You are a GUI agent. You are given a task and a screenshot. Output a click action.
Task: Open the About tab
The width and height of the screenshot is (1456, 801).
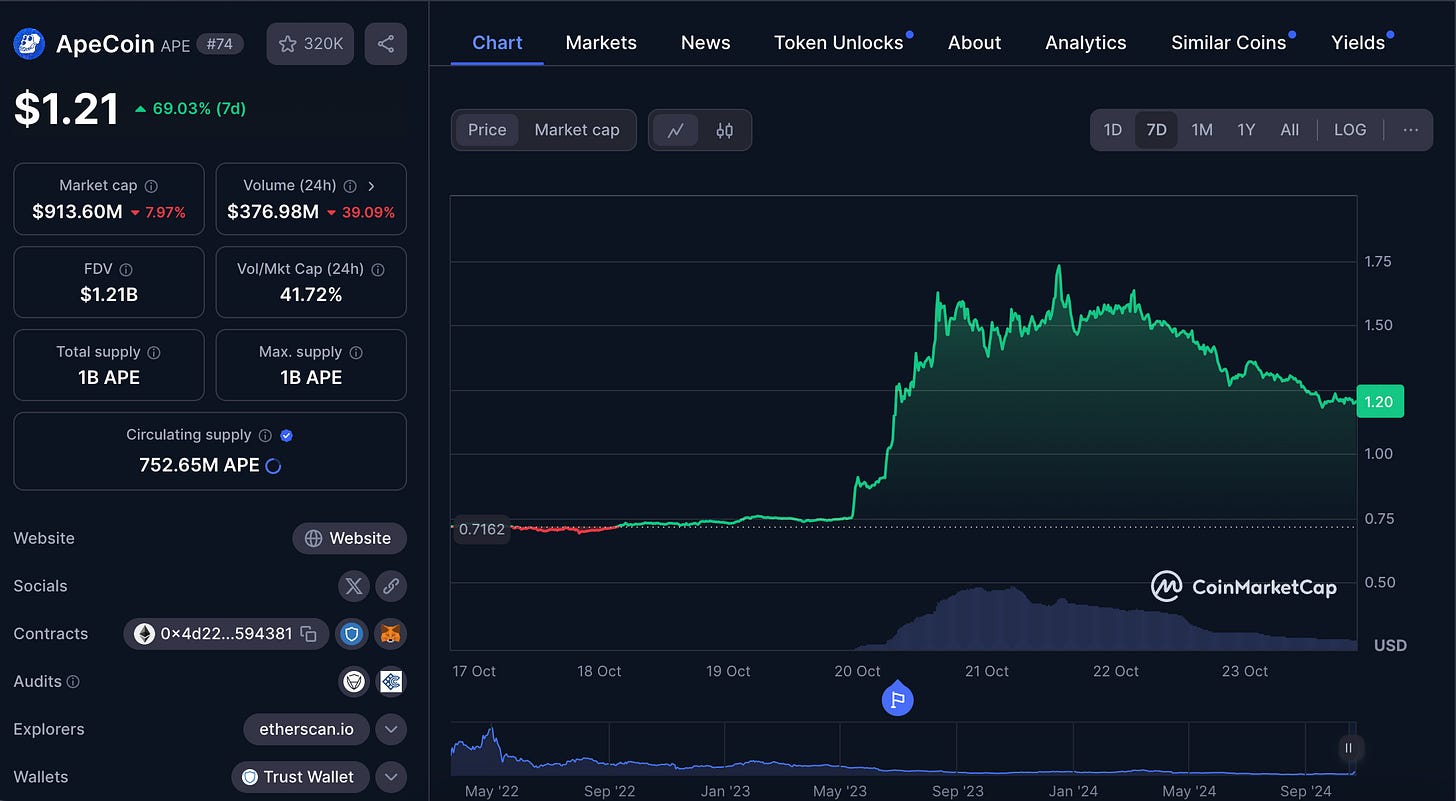(974, 43)
